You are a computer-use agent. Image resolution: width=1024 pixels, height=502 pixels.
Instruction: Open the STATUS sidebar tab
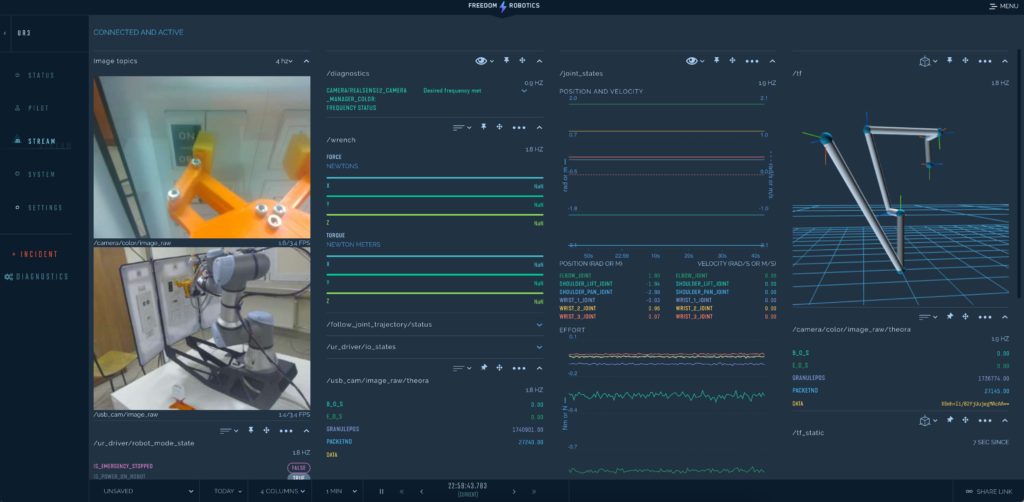(x=35, y=75)
